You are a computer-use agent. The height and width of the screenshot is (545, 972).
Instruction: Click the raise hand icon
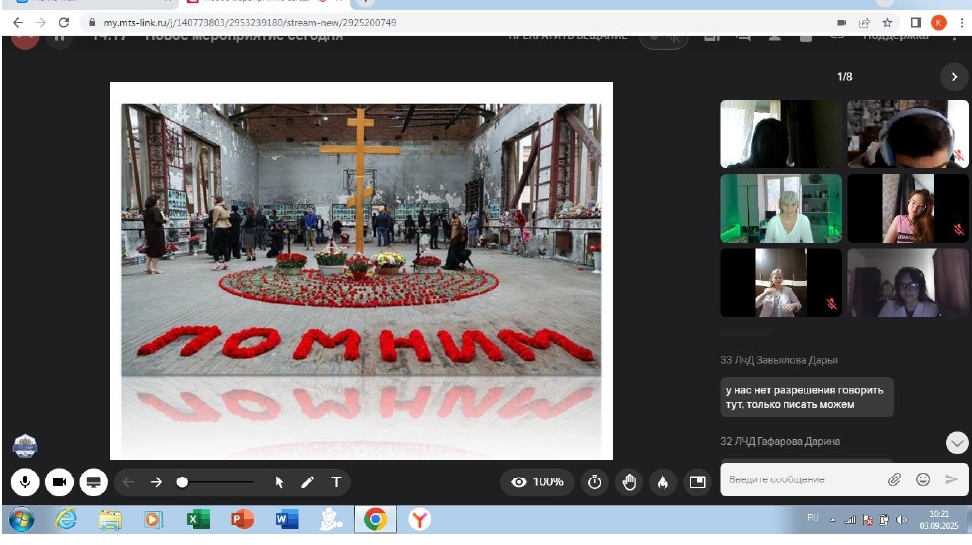click(629, 482)
